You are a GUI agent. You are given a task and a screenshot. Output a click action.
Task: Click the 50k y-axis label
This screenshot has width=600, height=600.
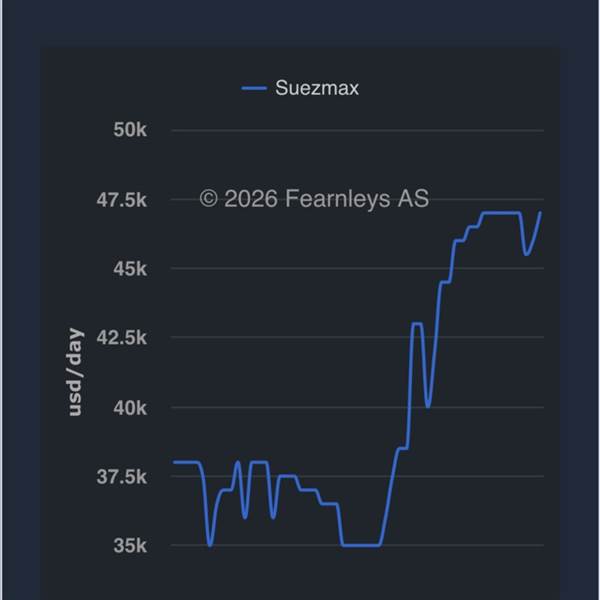coord(128,130)
